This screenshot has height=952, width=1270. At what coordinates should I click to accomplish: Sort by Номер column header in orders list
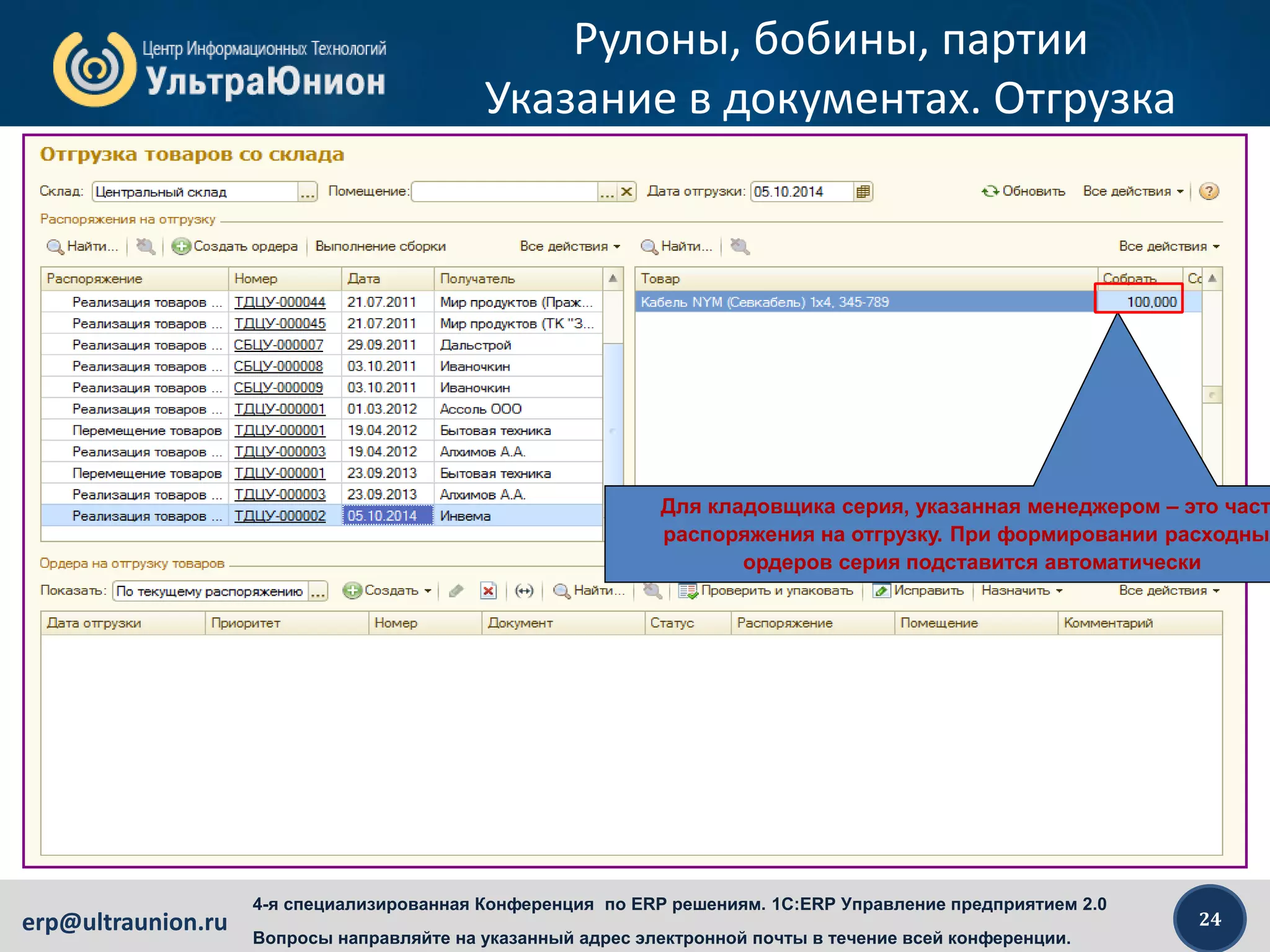tap(285, 279)
